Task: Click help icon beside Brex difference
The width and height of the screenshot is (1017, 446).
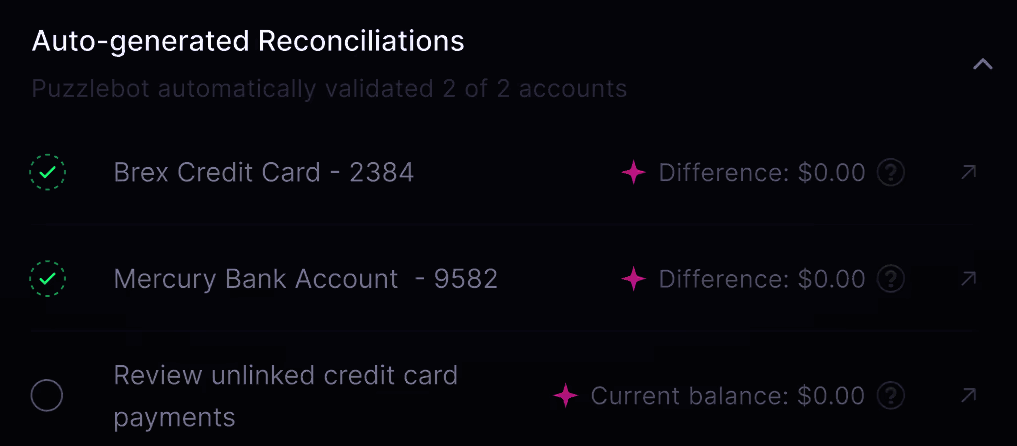Action: [890, 173]
